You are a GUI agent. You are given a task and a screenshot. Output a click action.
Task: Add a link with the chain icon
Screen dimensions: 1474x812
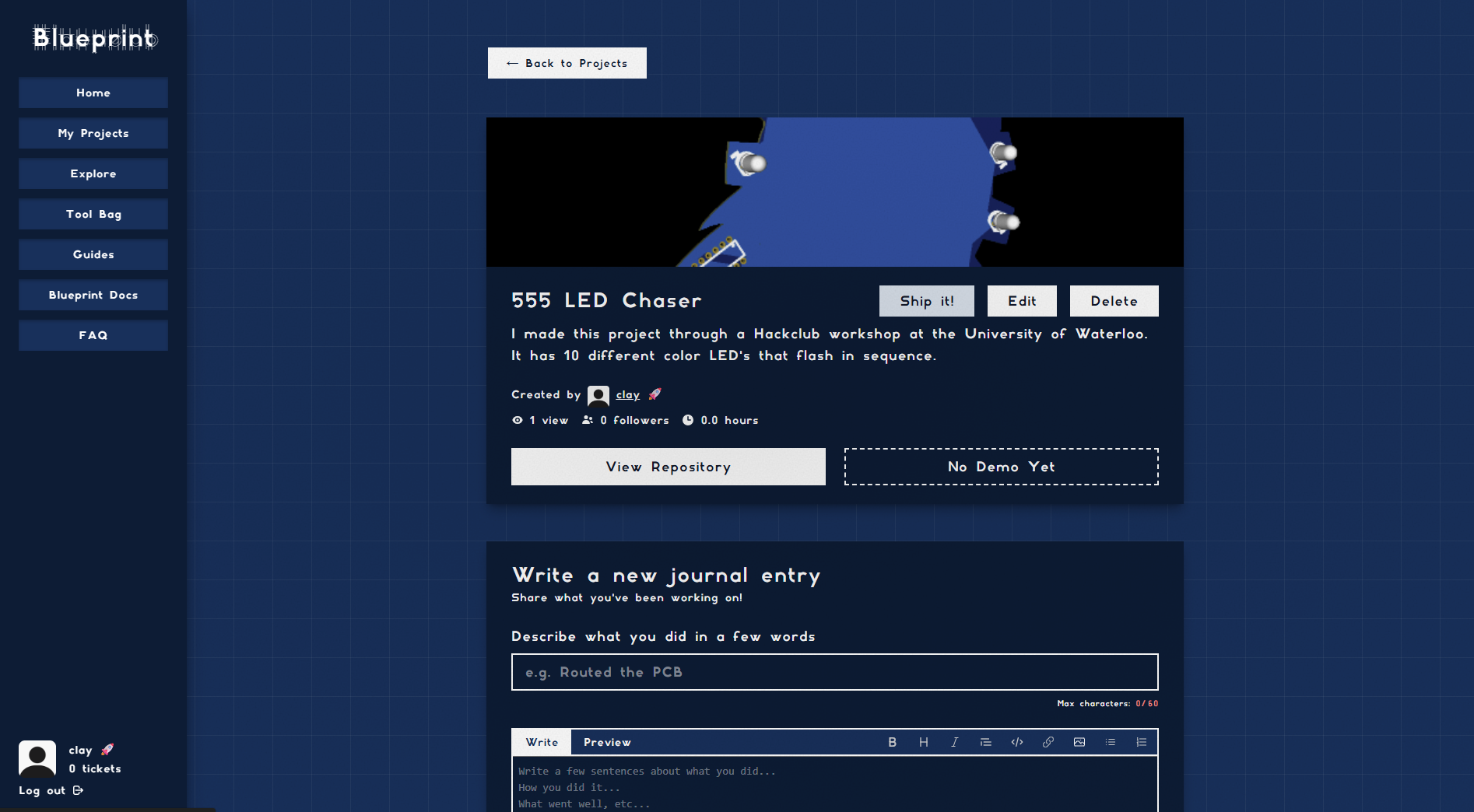[1048, 742]
